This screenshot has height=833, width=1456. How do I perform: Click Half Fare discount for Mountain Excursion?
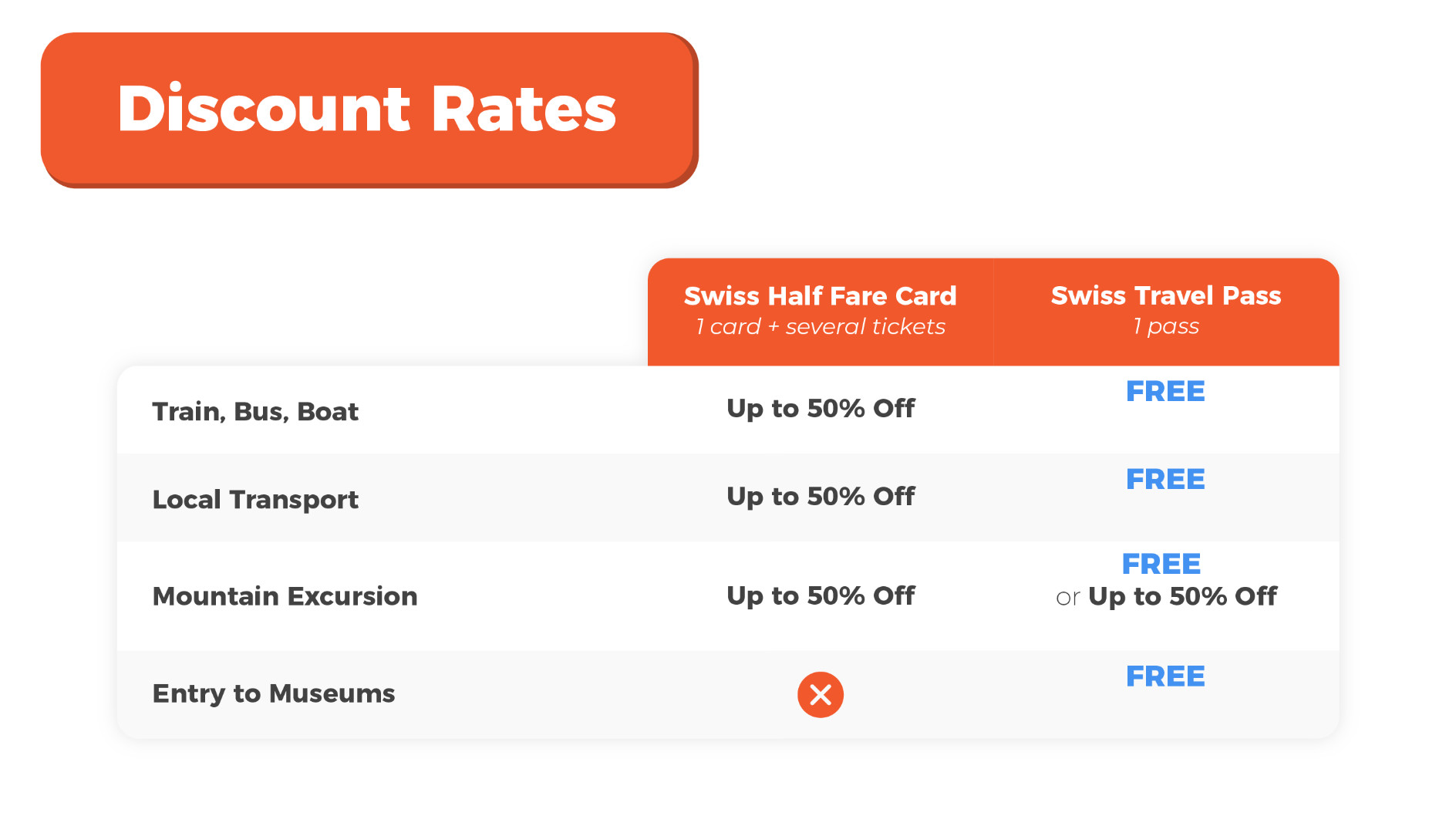point(821,595)
